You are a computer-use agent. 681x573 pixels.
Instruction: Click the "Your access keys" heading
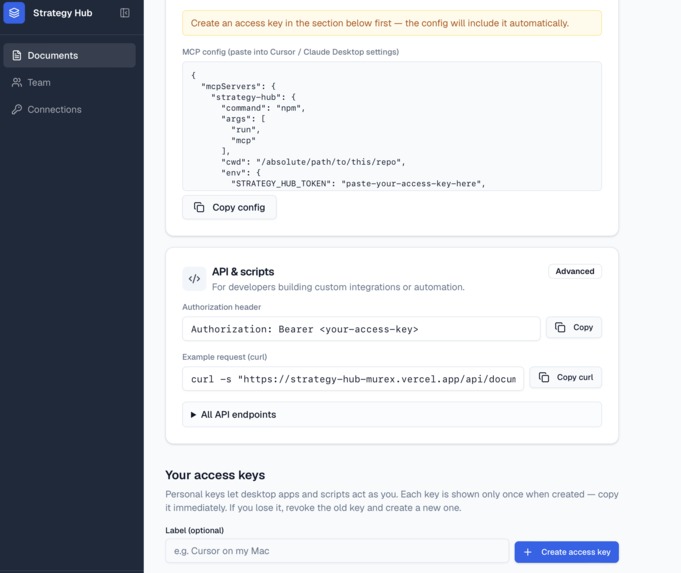pyautogui.click(x=215, y=475)
